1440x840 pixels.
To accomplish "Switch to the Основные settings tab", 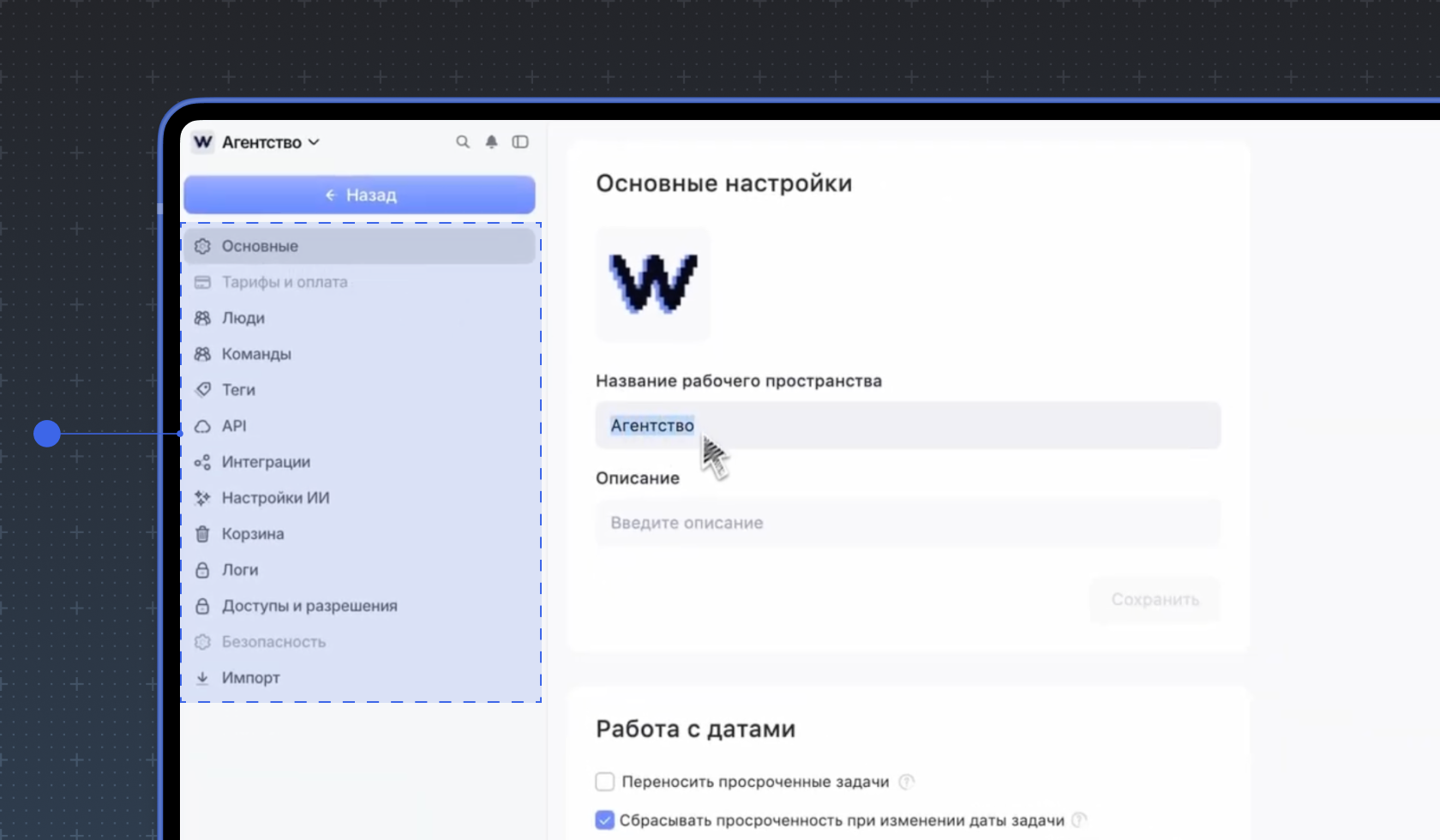I will coord(257,245).
